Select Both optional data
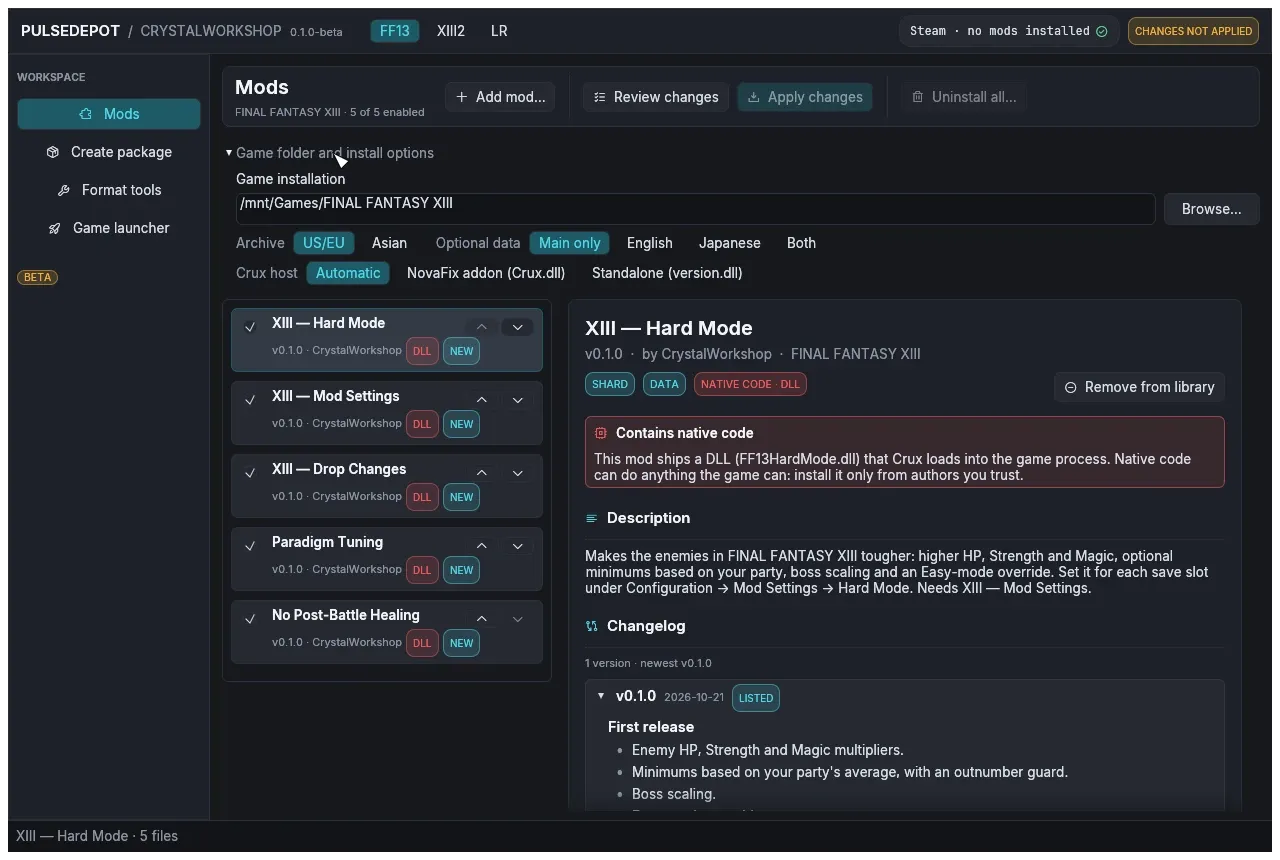 [801, 243]
